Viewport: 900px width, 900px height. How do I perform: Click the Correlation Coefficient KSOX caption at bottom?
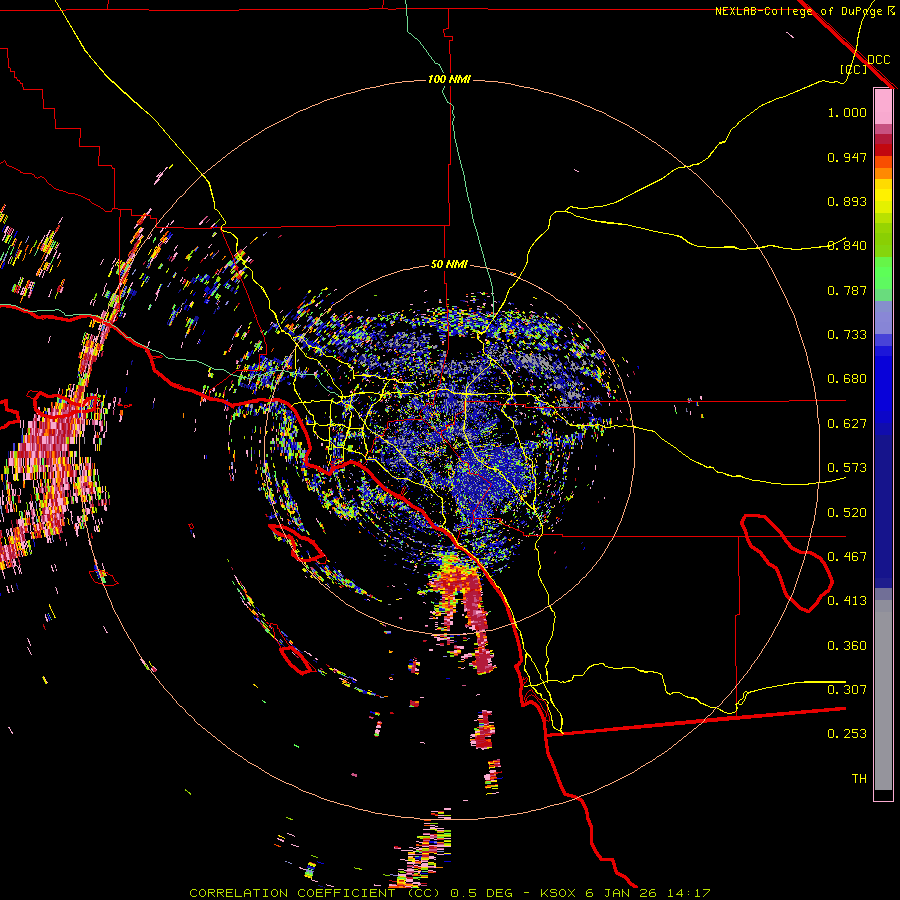click(x=449, y=893)
